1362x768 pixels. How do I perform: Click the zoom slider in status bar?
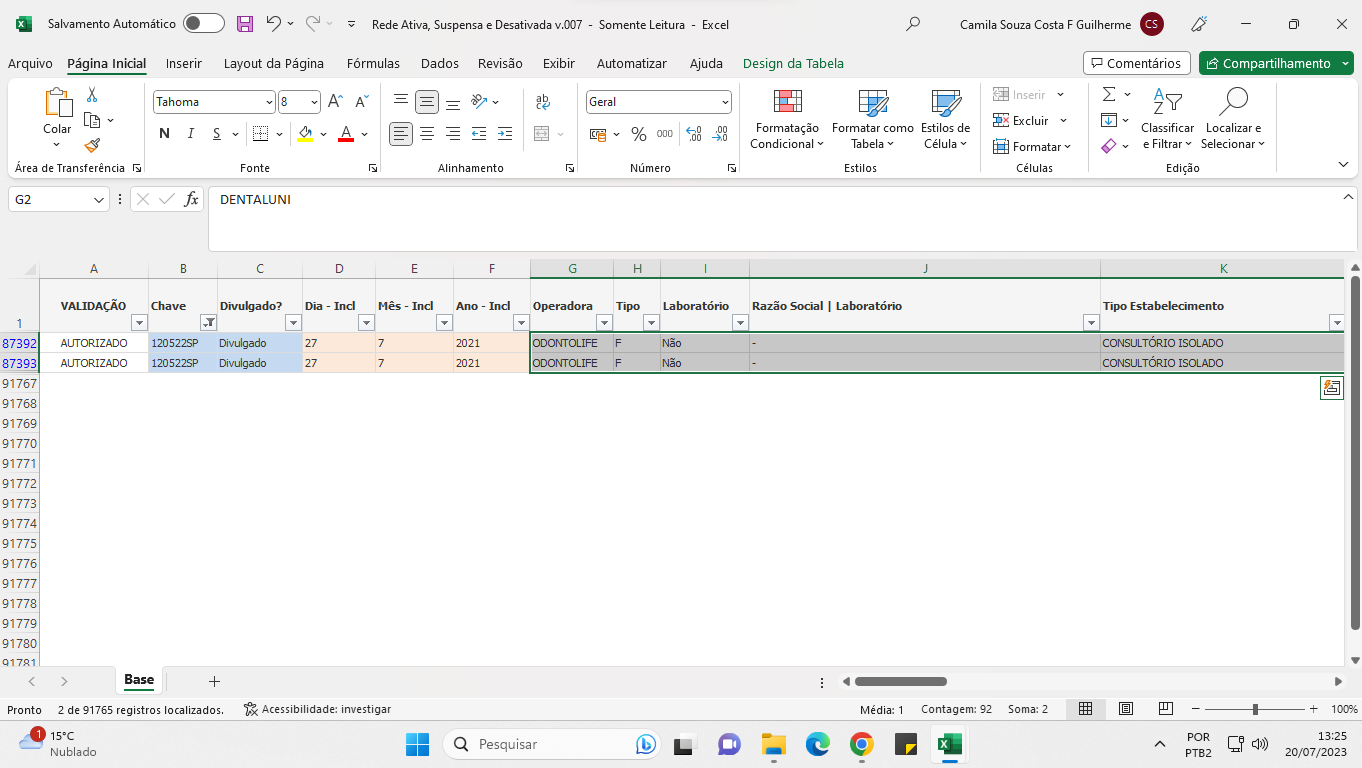click(1255, 709)
